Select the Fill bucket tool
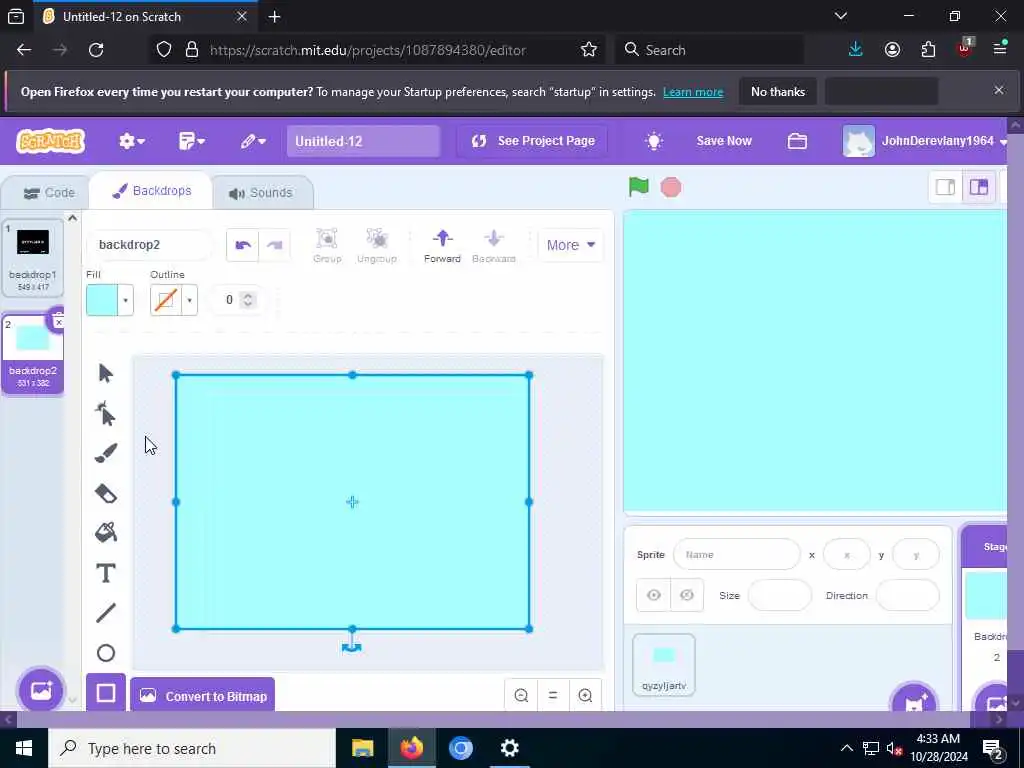 coord(106,533)
